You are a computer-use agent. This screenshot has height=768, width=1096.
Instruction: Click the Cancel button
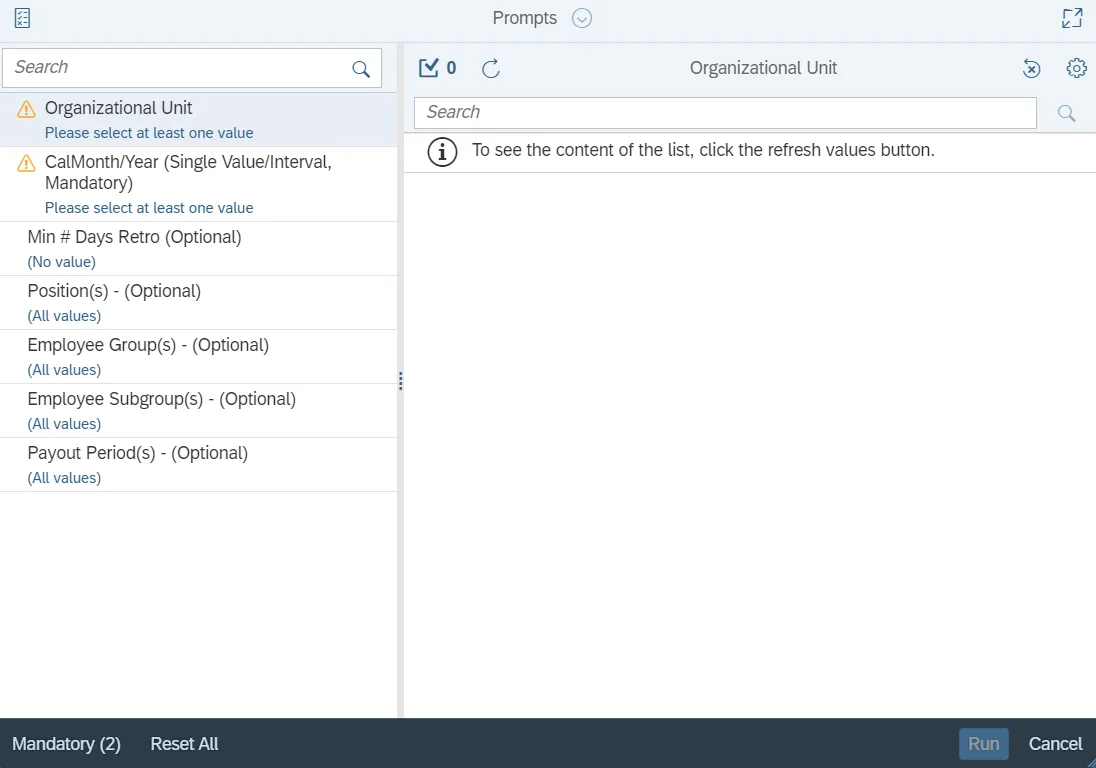pyautogui.click(x=1055, y=744)
